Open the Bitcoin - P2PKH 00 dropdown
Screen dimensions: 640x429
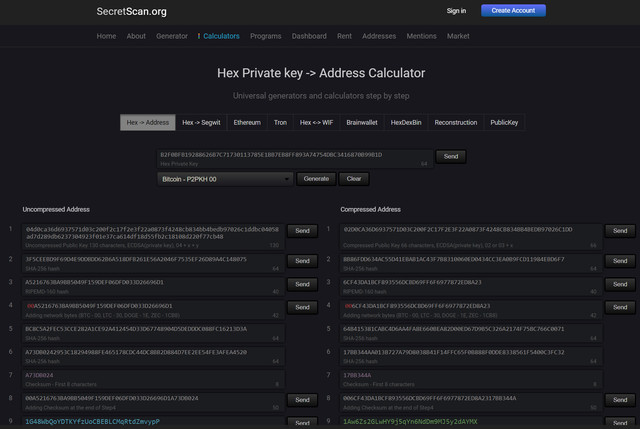[225, 179]
